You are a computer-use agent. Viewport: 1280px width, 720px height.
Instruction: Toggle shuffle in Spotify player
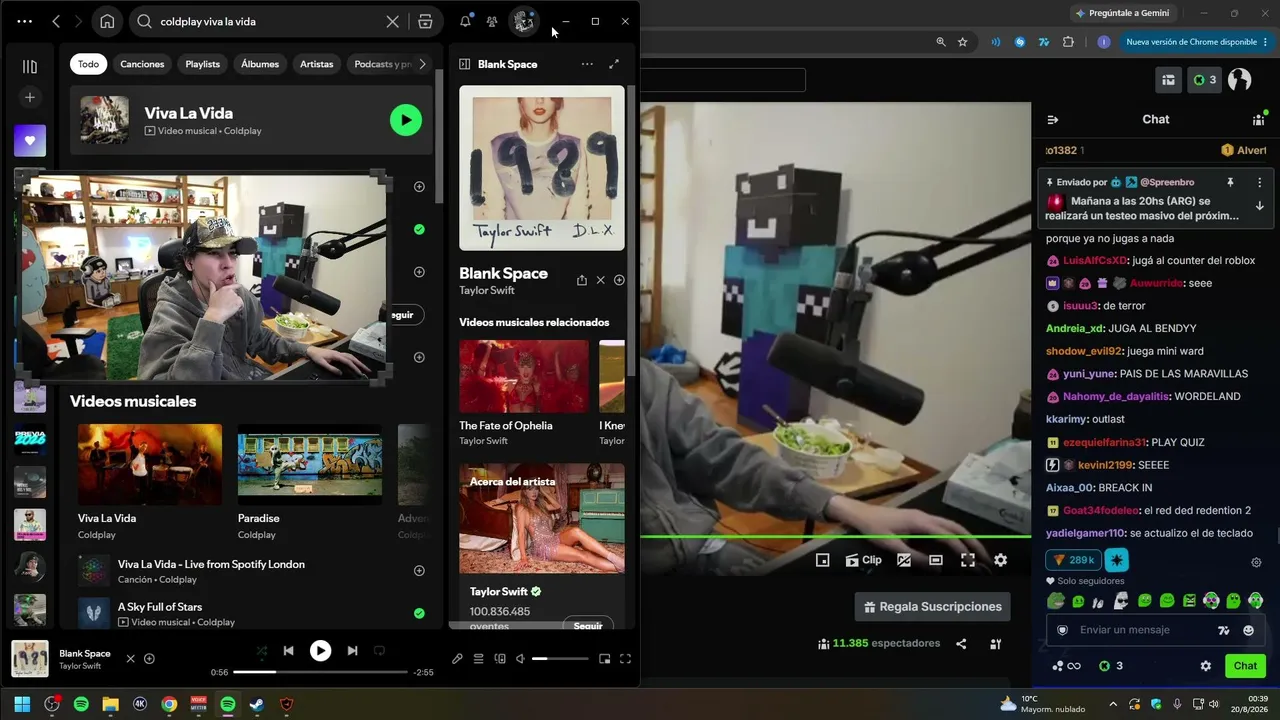261,651
